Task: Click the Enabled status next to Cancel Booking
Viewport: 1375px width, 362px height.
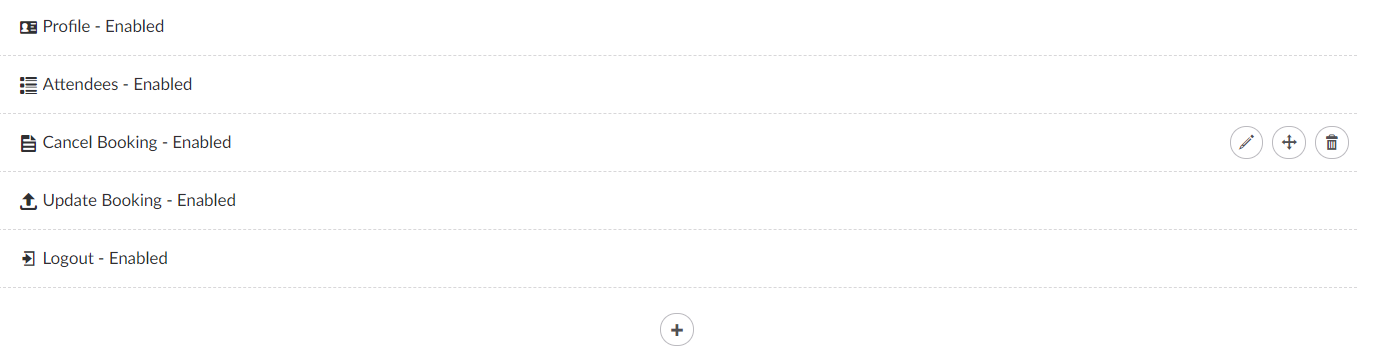Action: (x=202, y=143)
